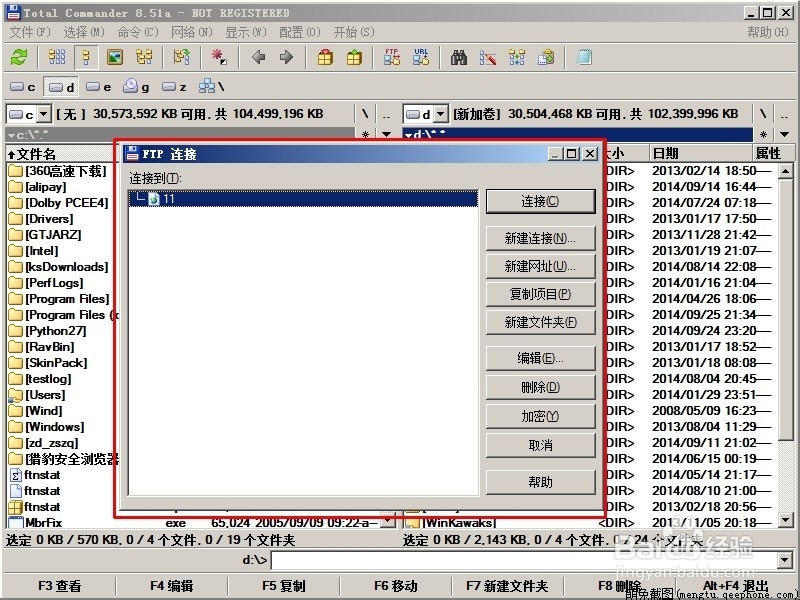Open right panel directory history arrow
This screenshot has height=600, width=800.
[x=784, y=135]
